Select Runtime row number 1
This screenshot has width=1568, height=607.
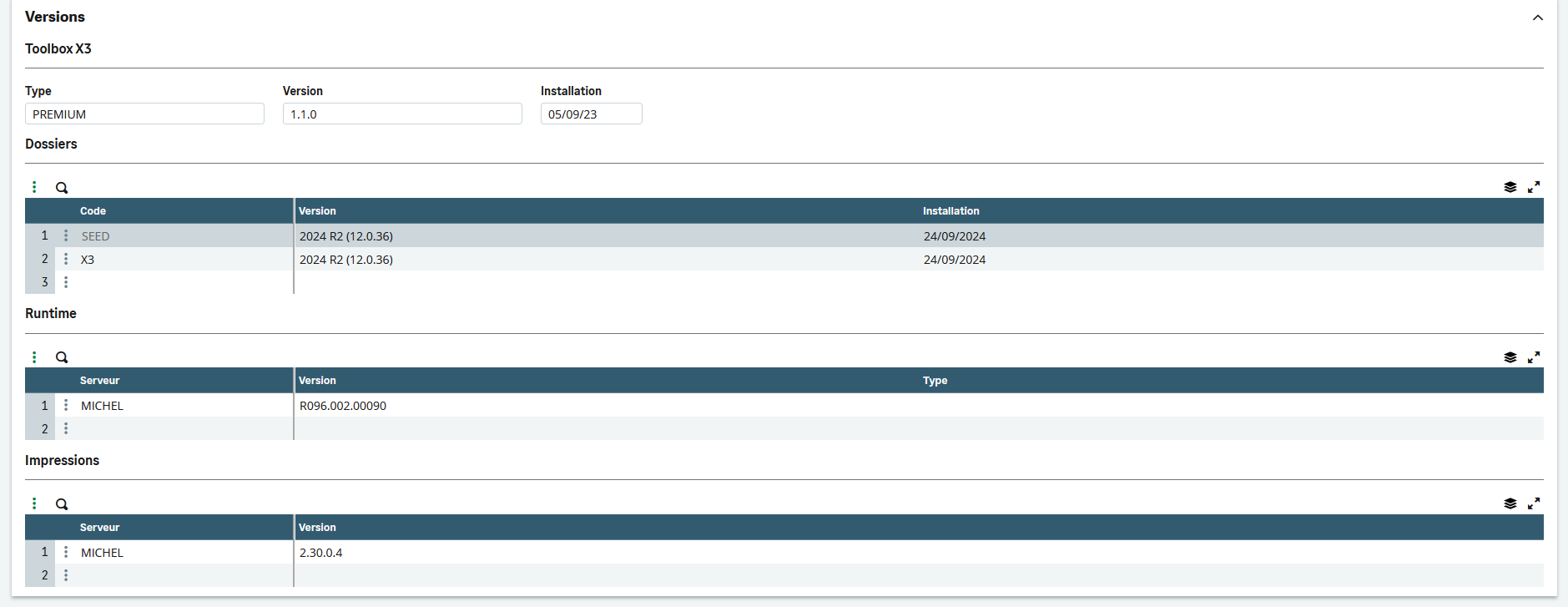tap(44, 405)
